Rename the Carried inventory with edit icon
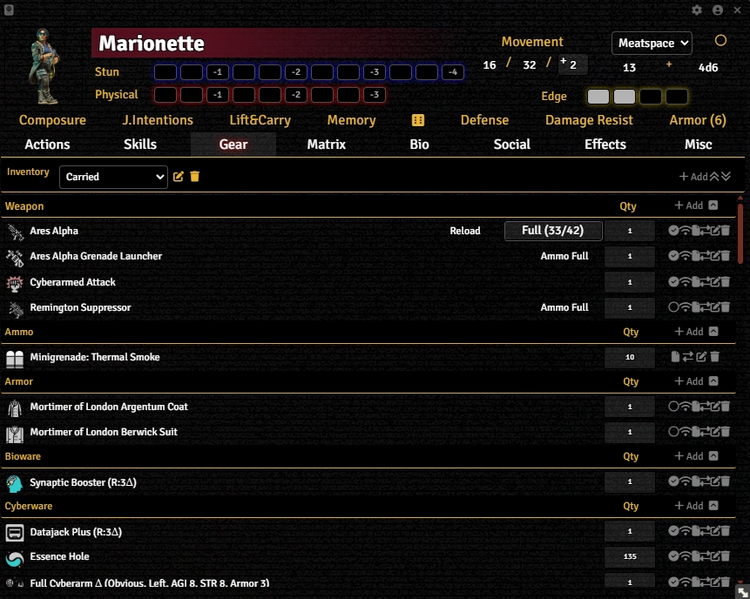The height and width of the screenshot is (599, 750). [x=179, y=177]
